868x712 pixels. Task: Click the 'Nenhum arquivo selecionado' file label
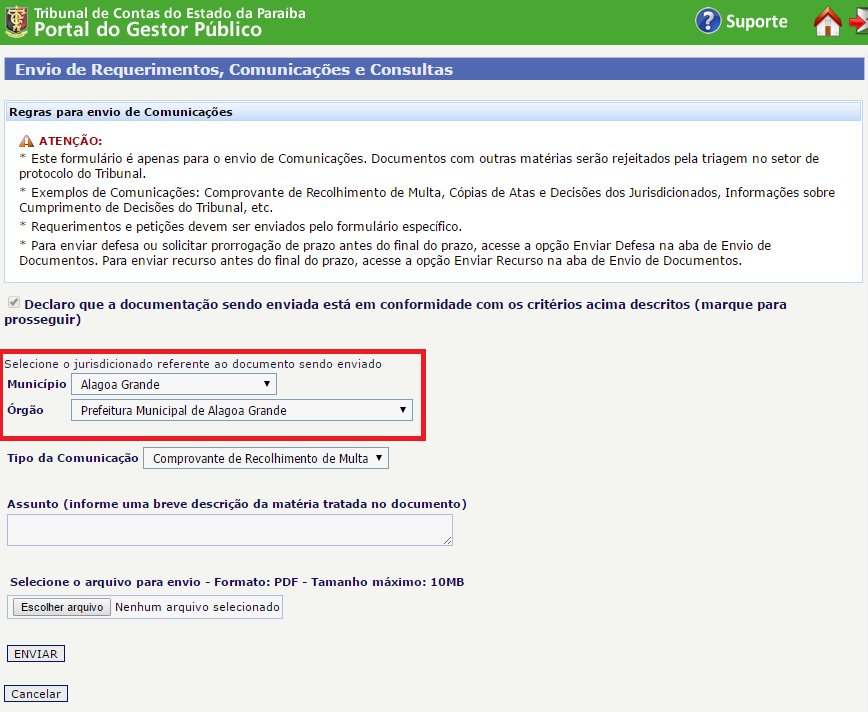[197, 607]
